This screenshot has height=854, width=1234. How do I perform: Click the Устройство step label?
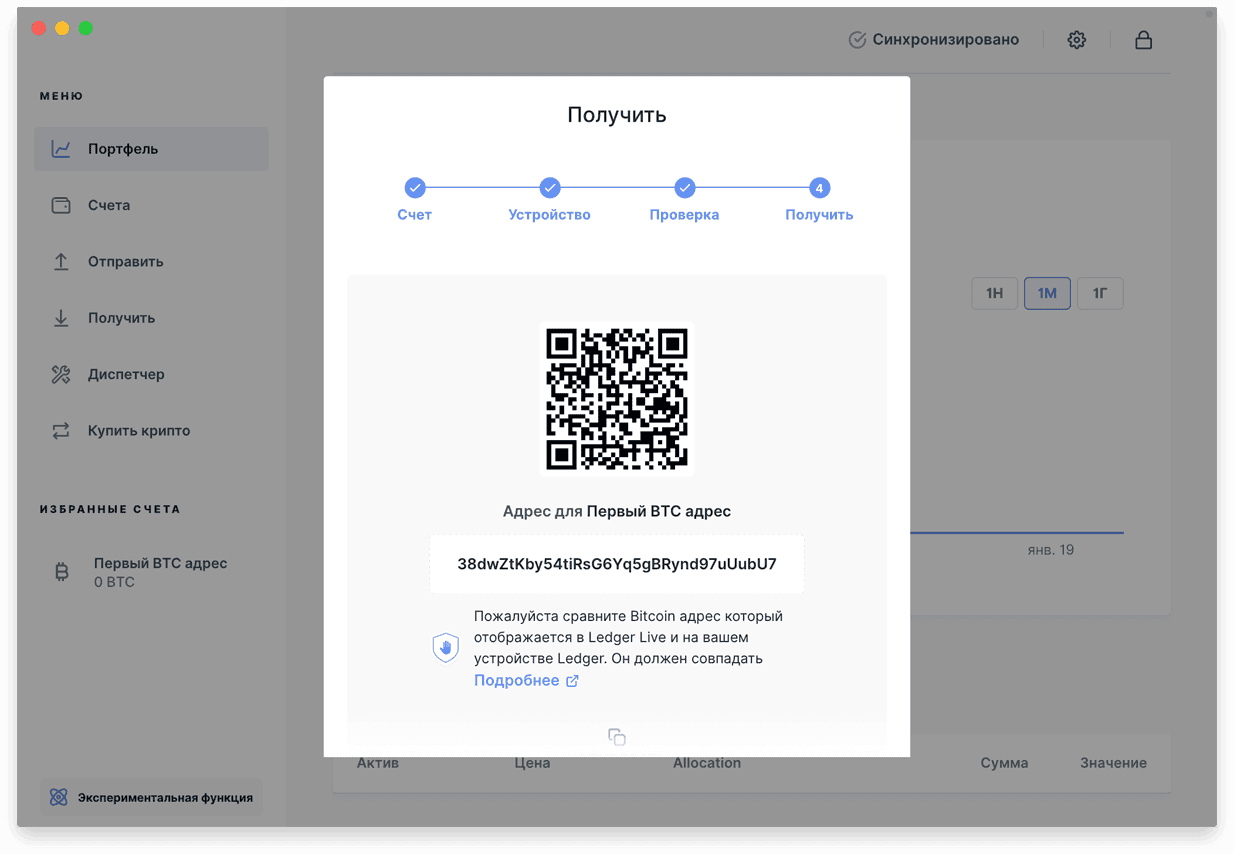550,215
